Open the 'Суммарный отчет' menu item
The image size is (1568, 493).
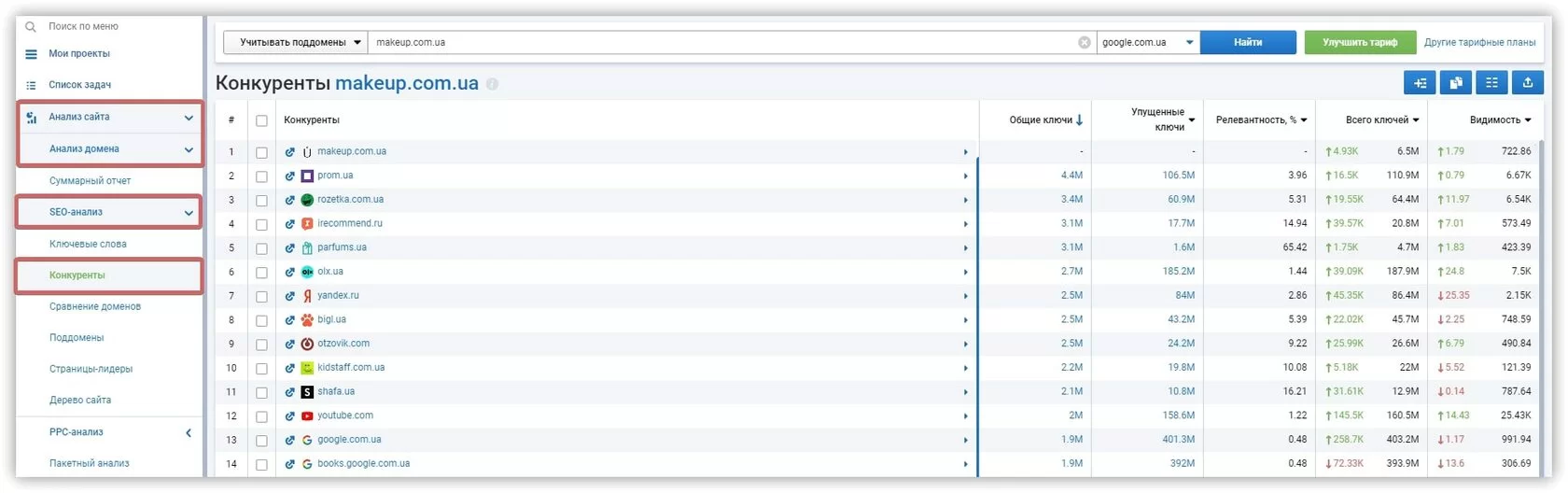point(90,181)
